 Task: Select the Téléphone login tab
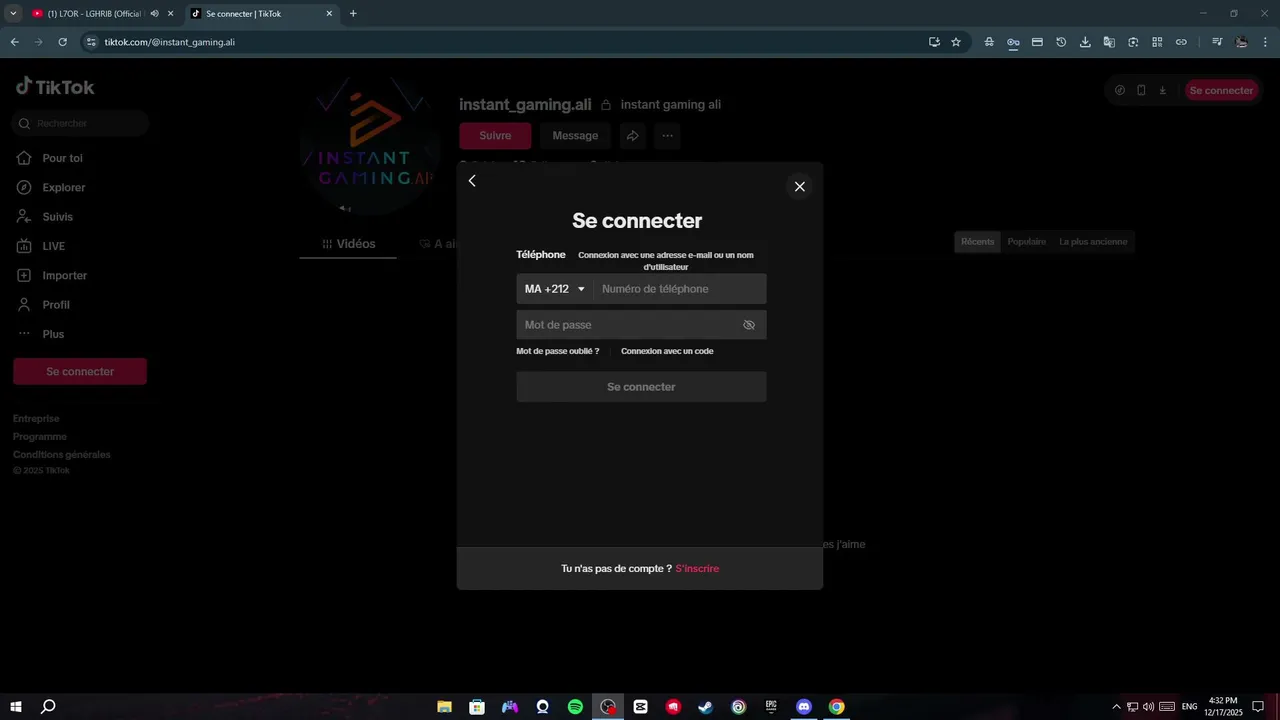[541, 255]
